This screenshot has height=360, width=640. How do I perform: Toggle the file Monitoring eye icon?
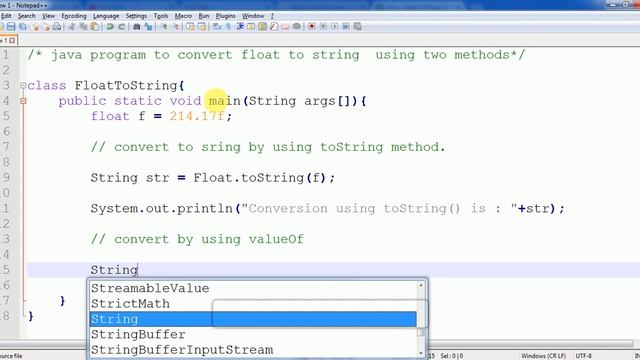click(296, 27)
